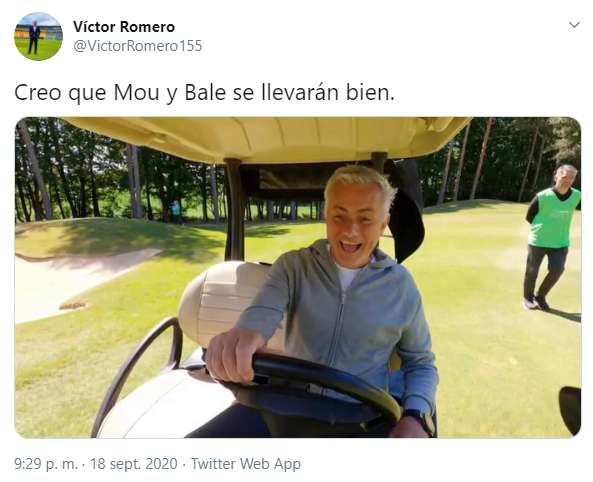Screen dimensions: 593x482
Task: Click the golf cart steering wheel
Action: [x=327, y=382]
